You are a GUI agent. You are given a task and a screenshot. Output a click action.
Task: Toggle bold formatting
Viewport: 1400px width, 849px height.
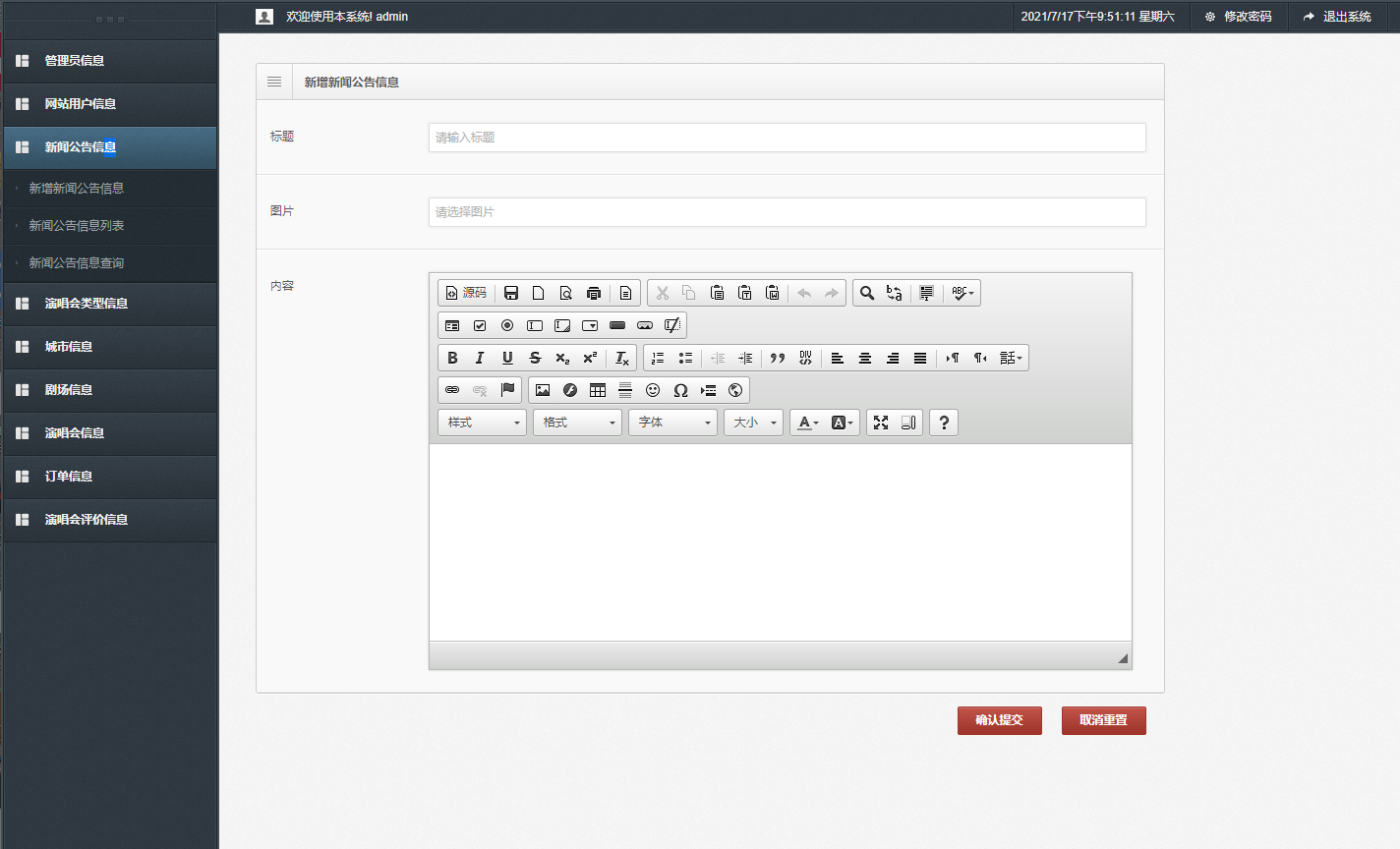[x=452, y=358]
